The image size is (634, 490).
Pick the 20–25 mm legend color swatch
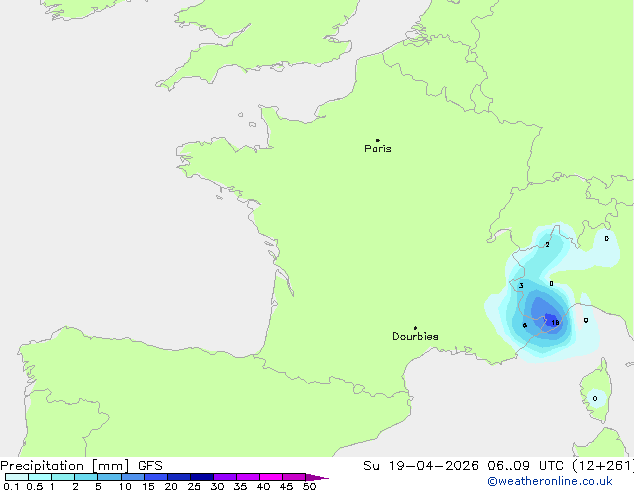(179, 477)
